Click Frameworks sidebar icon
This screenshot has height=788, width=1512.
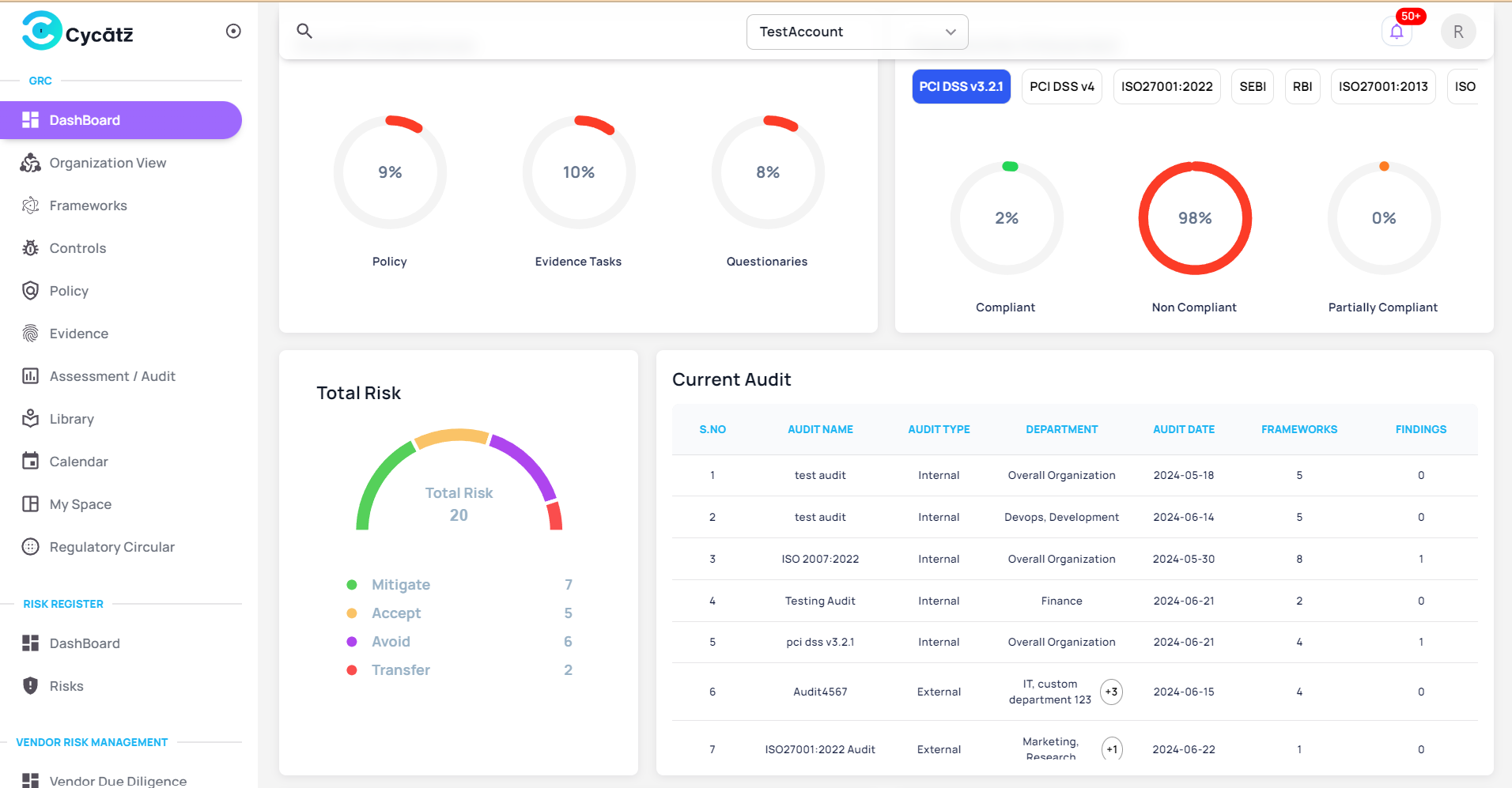point(30,205)
